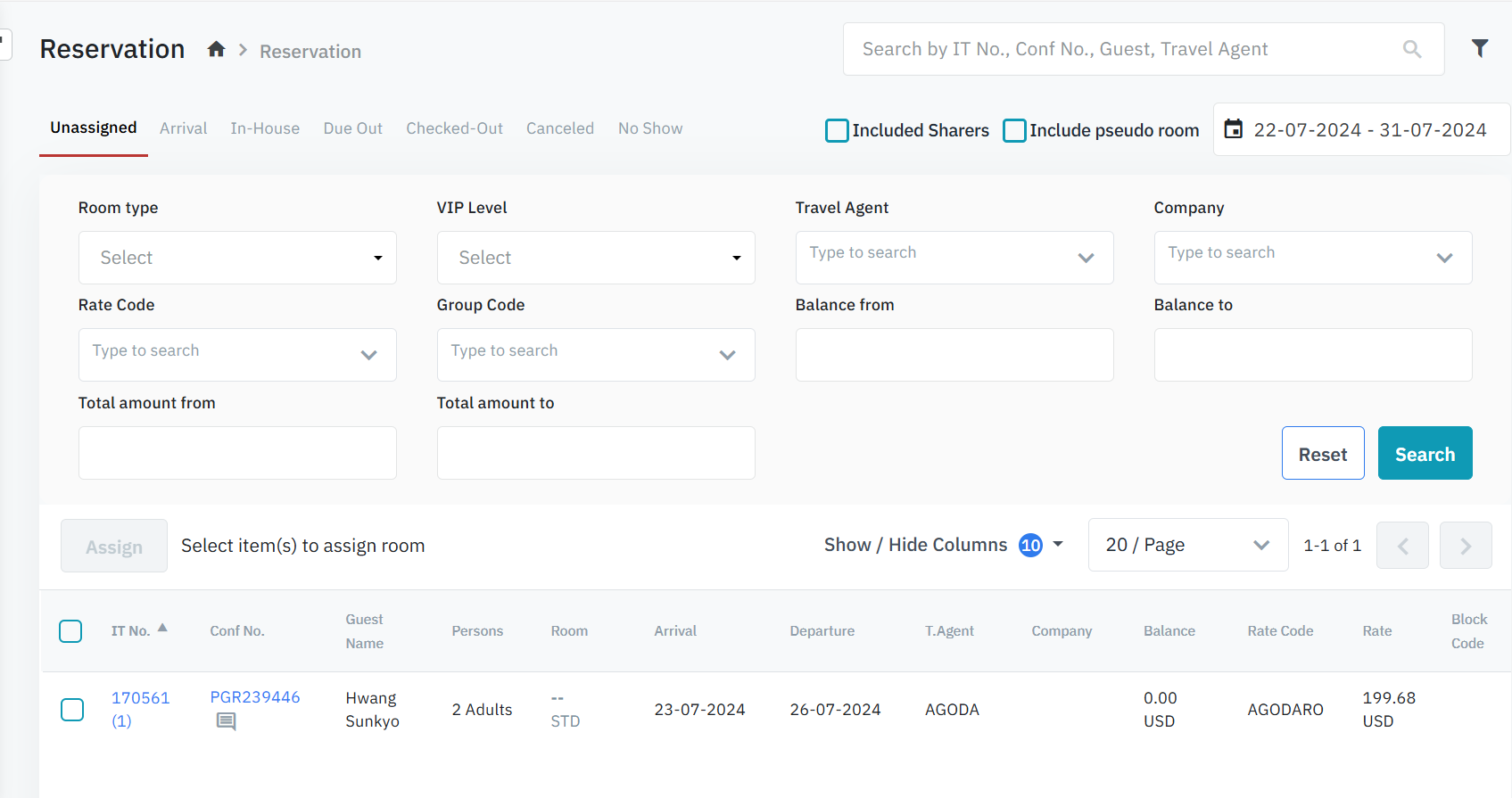Click the Balance from input field
Viewport: 1512px width, 798px height.
[954, 355]
